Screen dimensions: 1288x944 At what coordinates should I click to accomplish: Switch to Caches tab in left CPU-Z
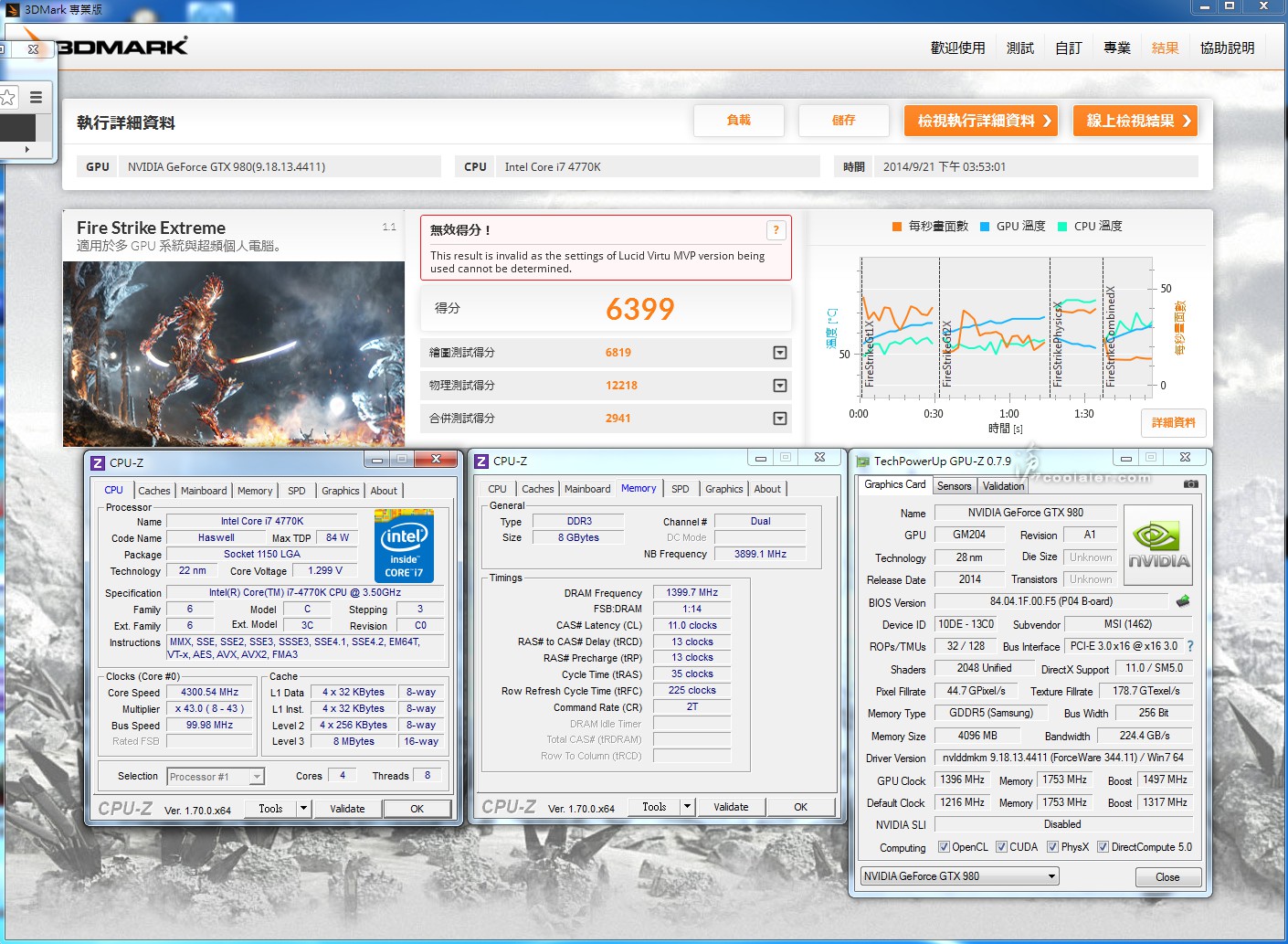154,491
